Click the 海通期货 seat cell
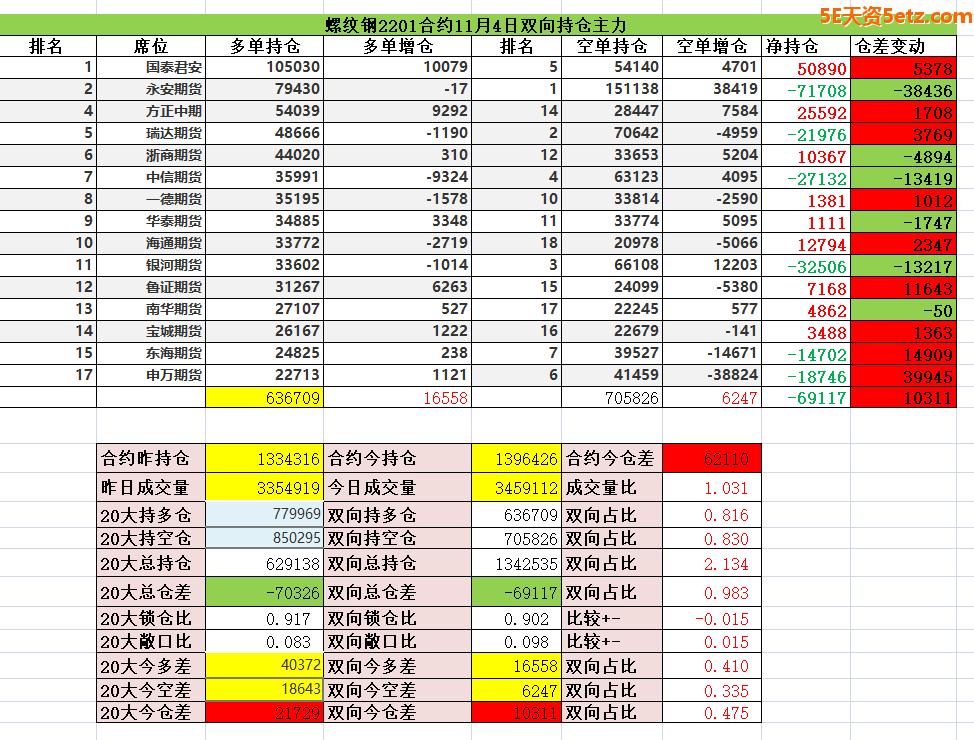This screenshot has height=740, width=974. pyautogui.click(x=151, y=243)
